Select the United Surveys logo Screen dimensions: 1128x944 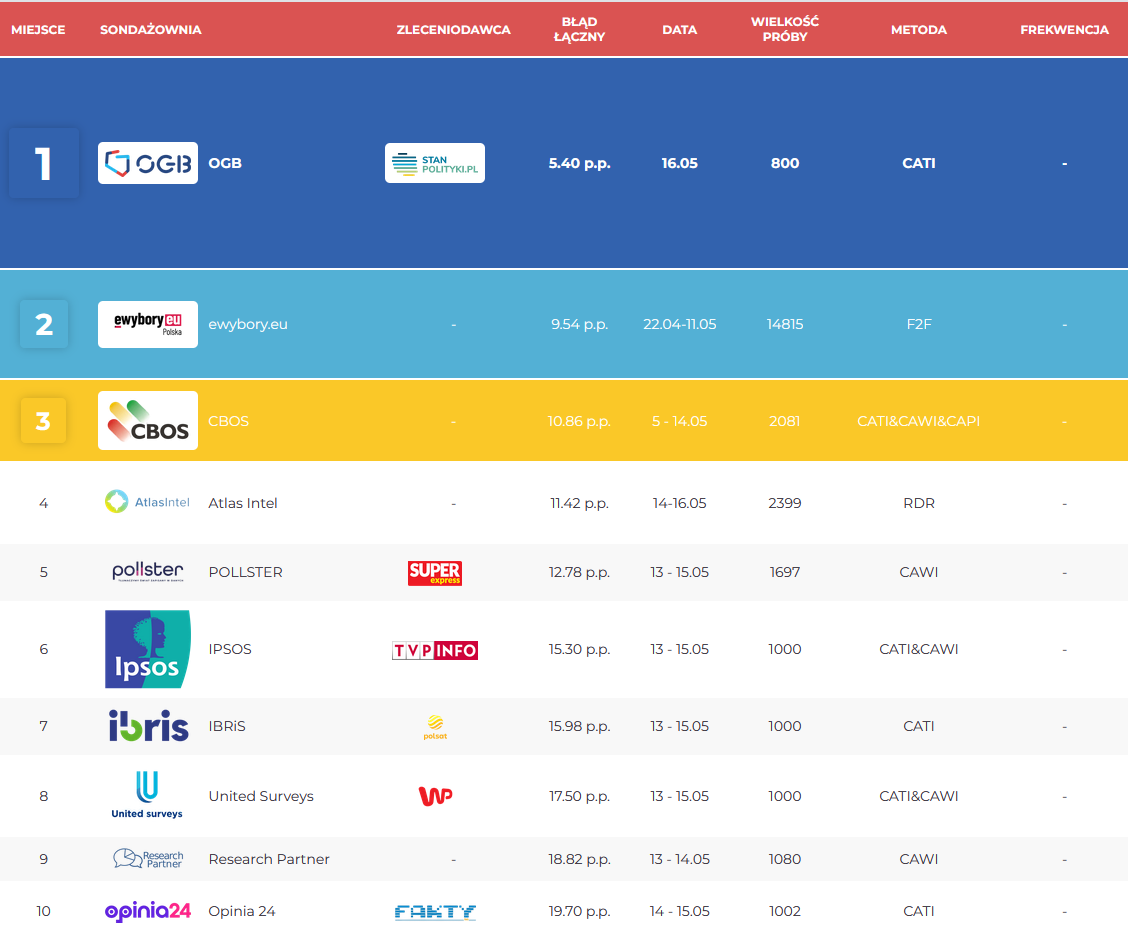coord(147,795)
